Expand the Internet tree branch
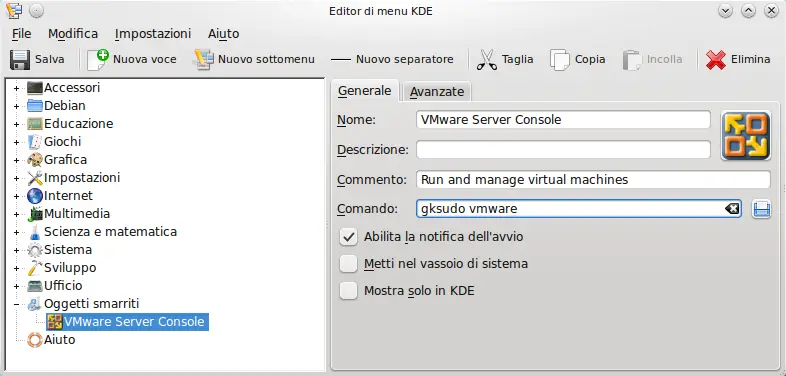This screenshot has width=786, height=376. 16,197
